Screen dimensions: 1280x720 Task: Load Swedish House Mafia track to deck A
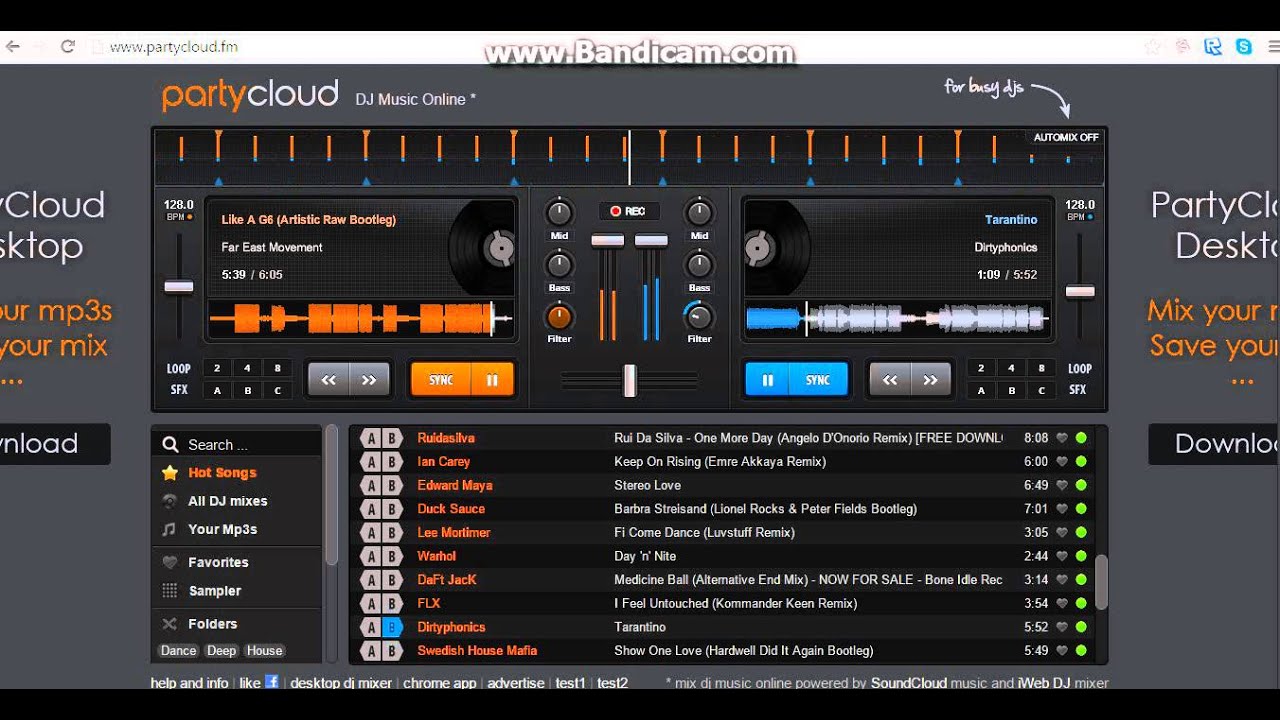tap(371, 651)
